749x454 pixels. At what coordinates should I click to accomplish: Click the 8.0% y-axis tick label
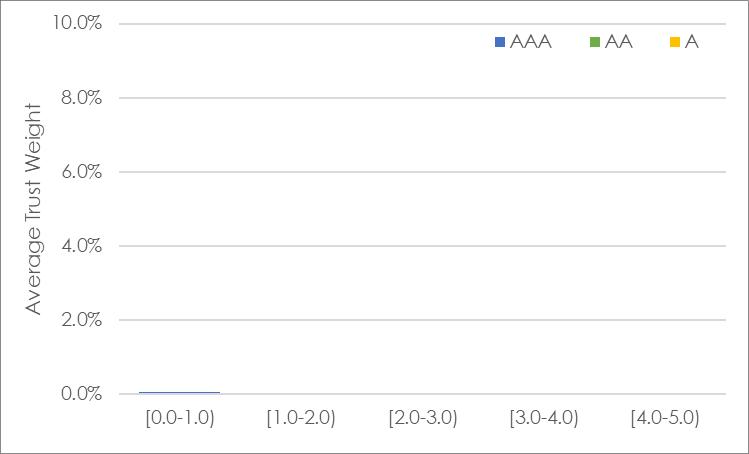coord(81,98)
